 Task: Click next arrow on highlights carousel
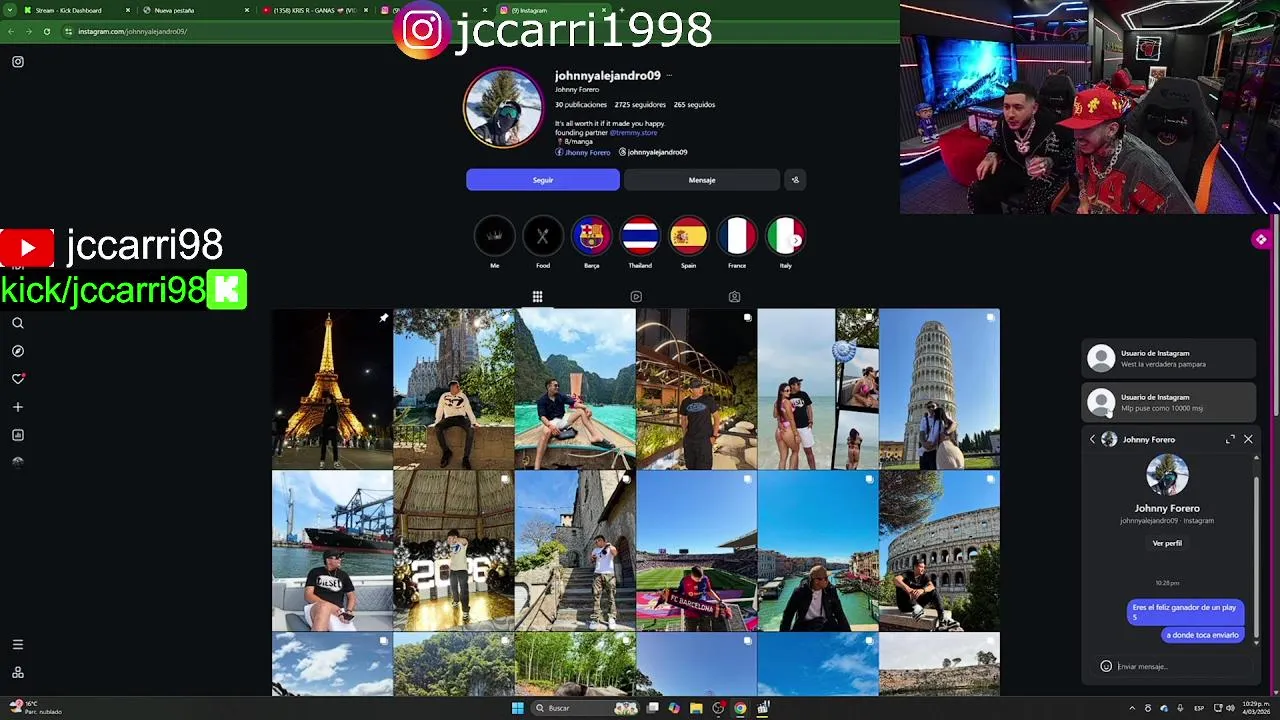coord(797,240)
